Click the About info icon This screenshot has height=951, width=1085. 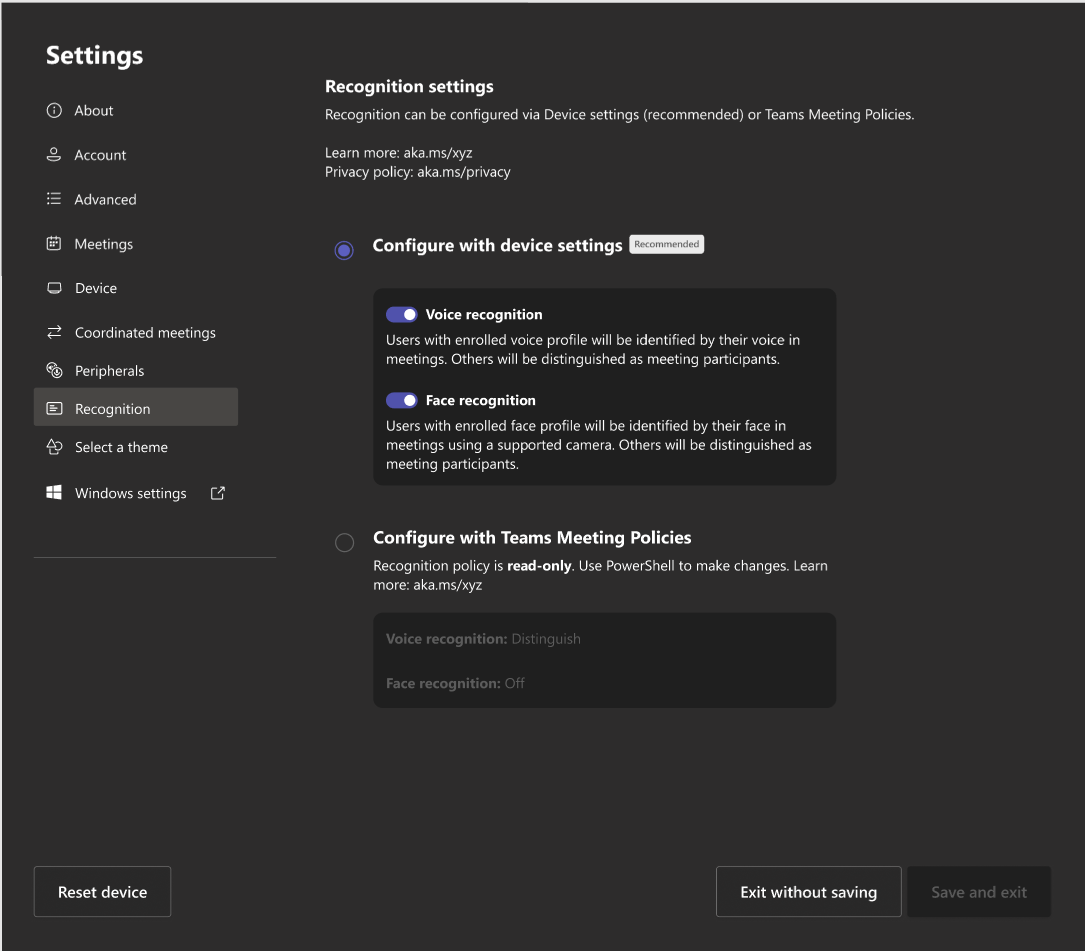[x=54, y=111]
